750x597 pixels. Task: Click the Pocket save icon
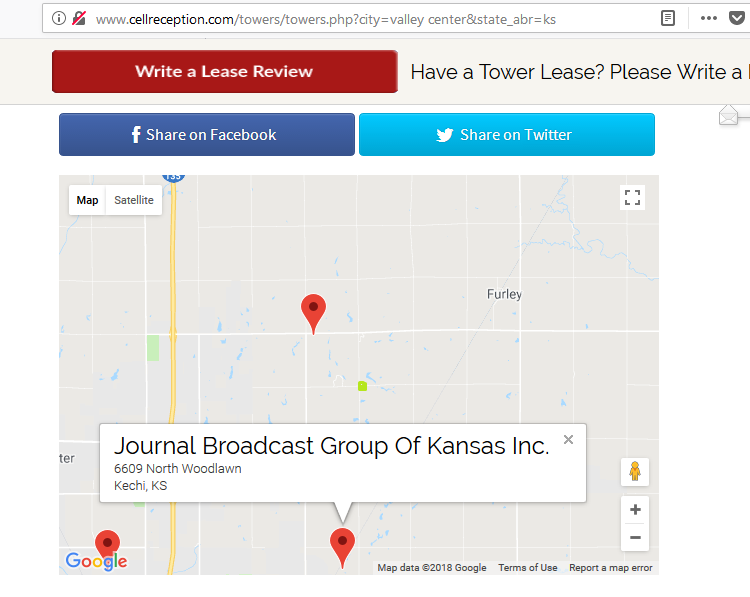coord(737,18)
